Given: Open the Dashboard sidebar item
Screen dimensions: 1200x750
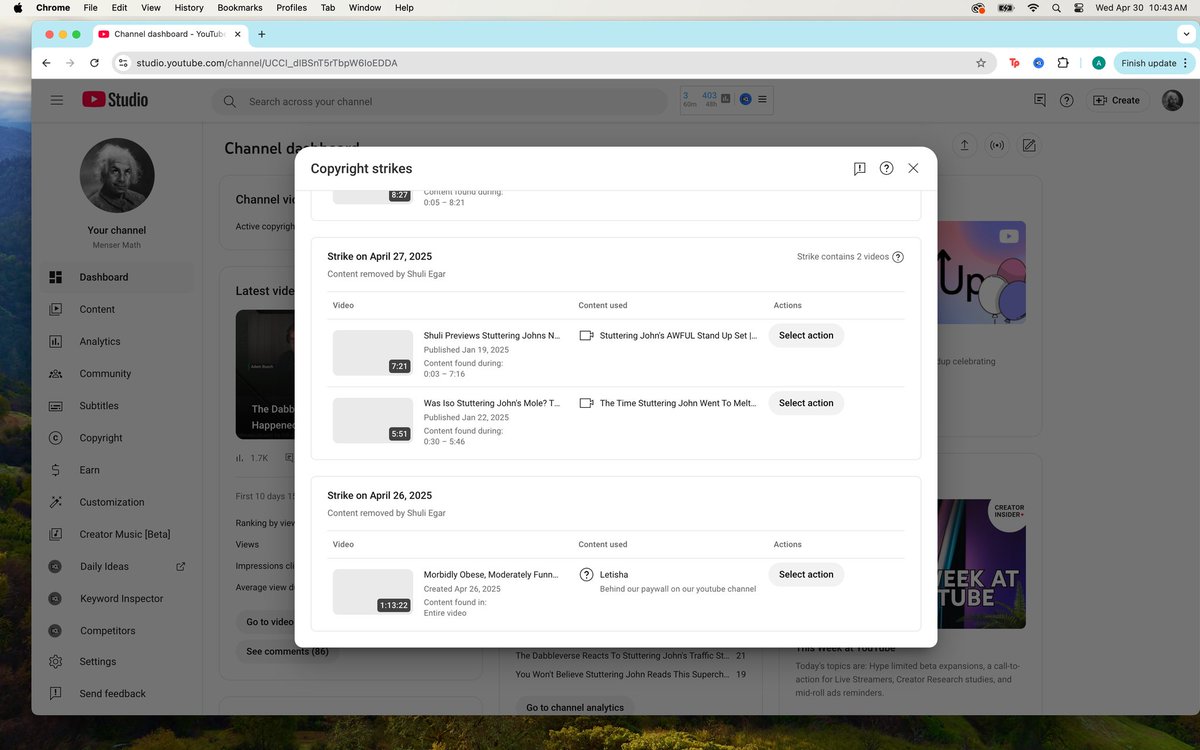Looking at the screenshot, I should pyautogui.click(x=117, y=277).
